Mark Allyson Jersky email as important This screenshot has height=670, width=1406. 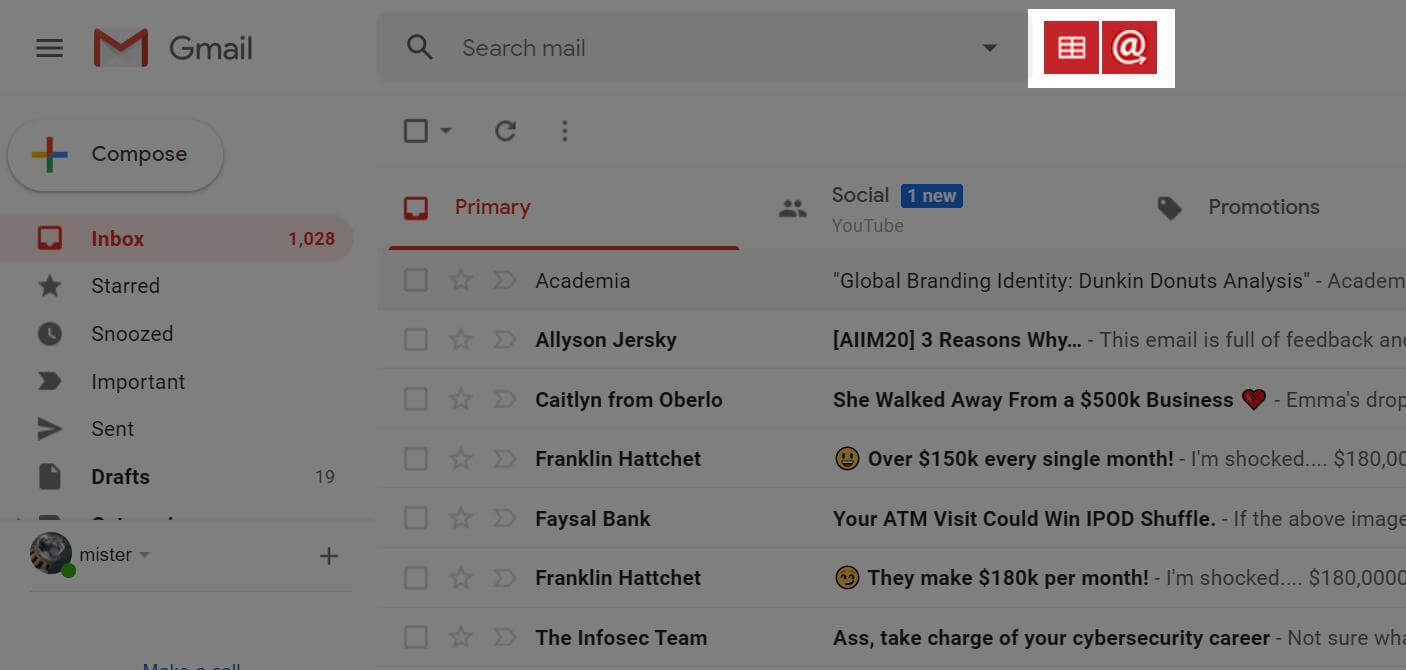click(504, 340)
